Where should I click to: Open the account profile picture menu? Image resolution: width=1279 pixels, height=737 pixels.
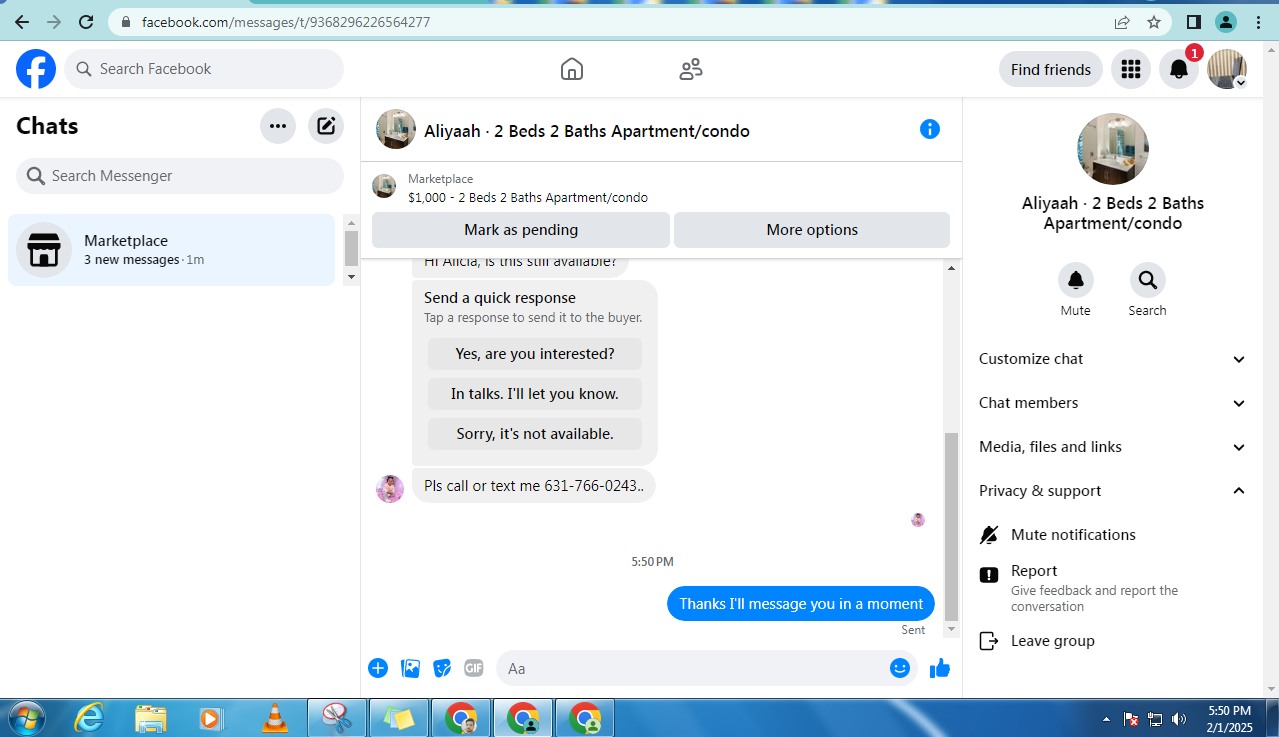1227,69
